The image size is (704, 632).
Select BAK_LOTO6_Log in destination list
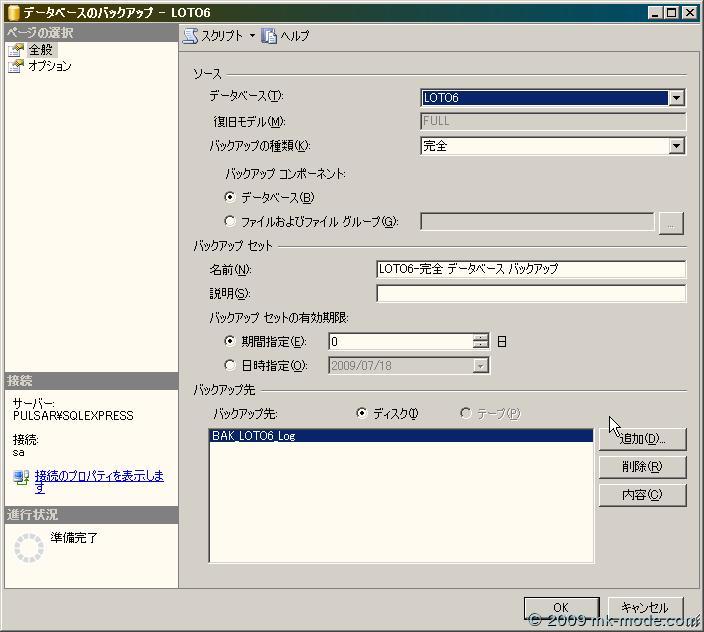pos(254,436)
